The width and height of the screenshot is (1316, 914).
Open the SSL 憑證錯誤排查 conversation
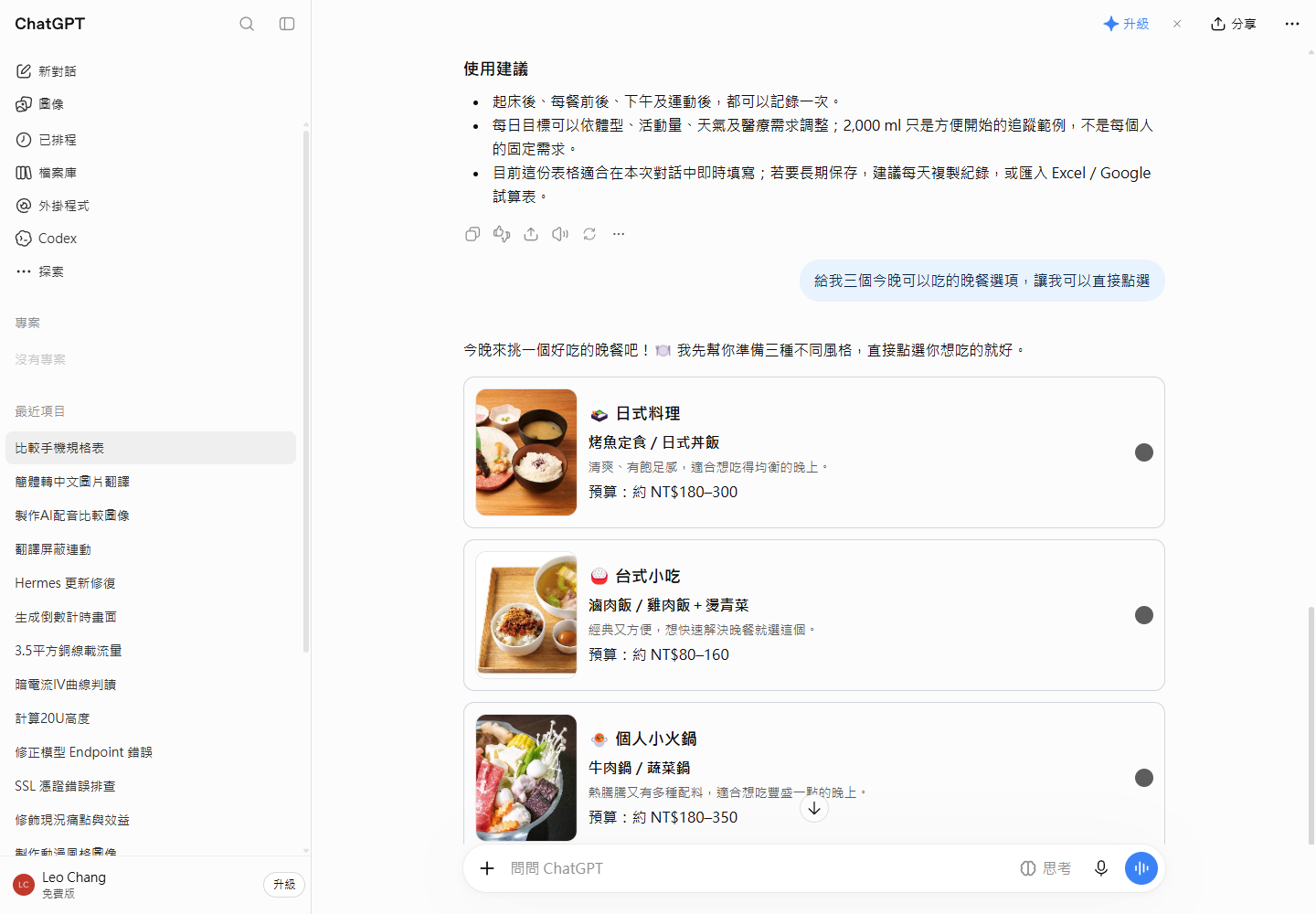click(x=151, y=786)
